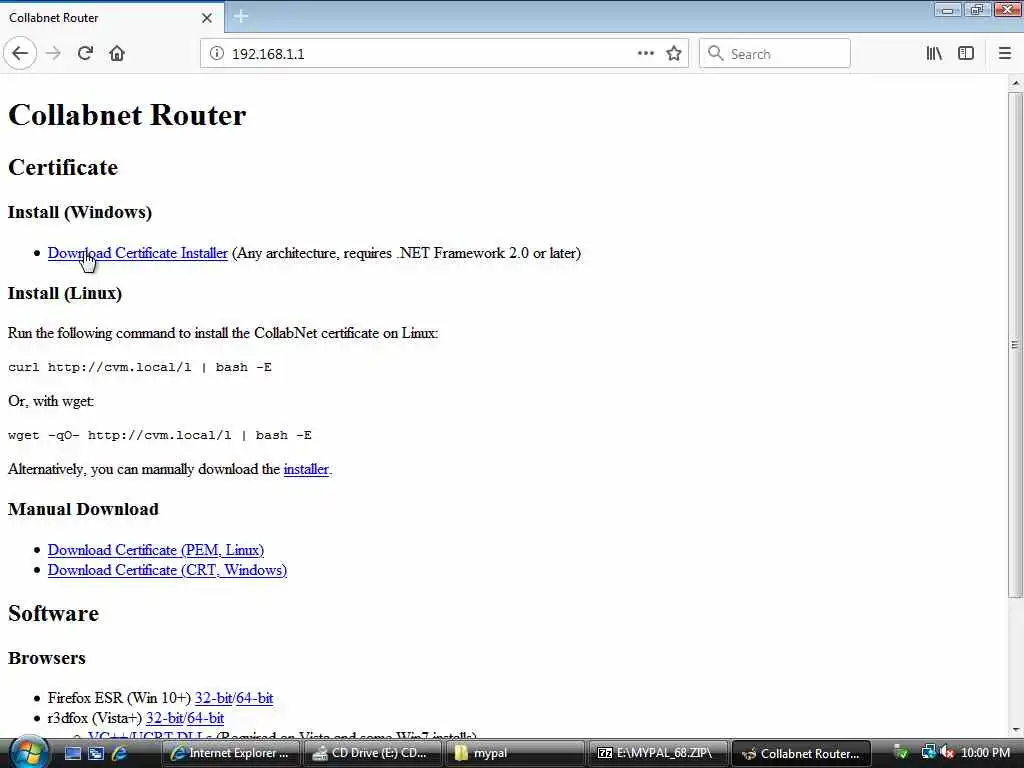This screenshot has height=768, width=1024.
Task: Download Certificate (CRT, Windows)
Action: point(167,570)
